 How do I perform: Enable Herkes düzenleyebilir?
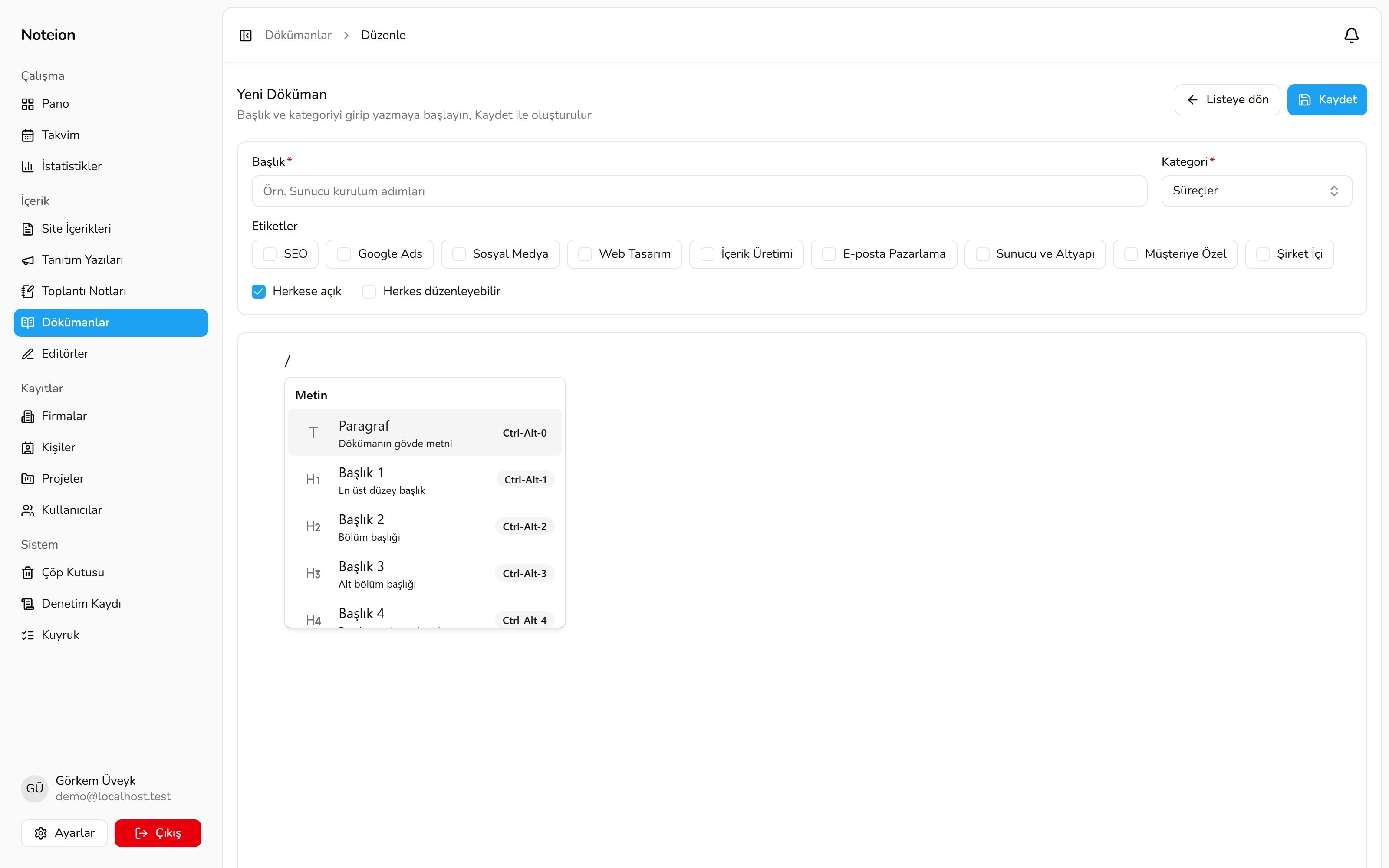[x=369, y=292]
